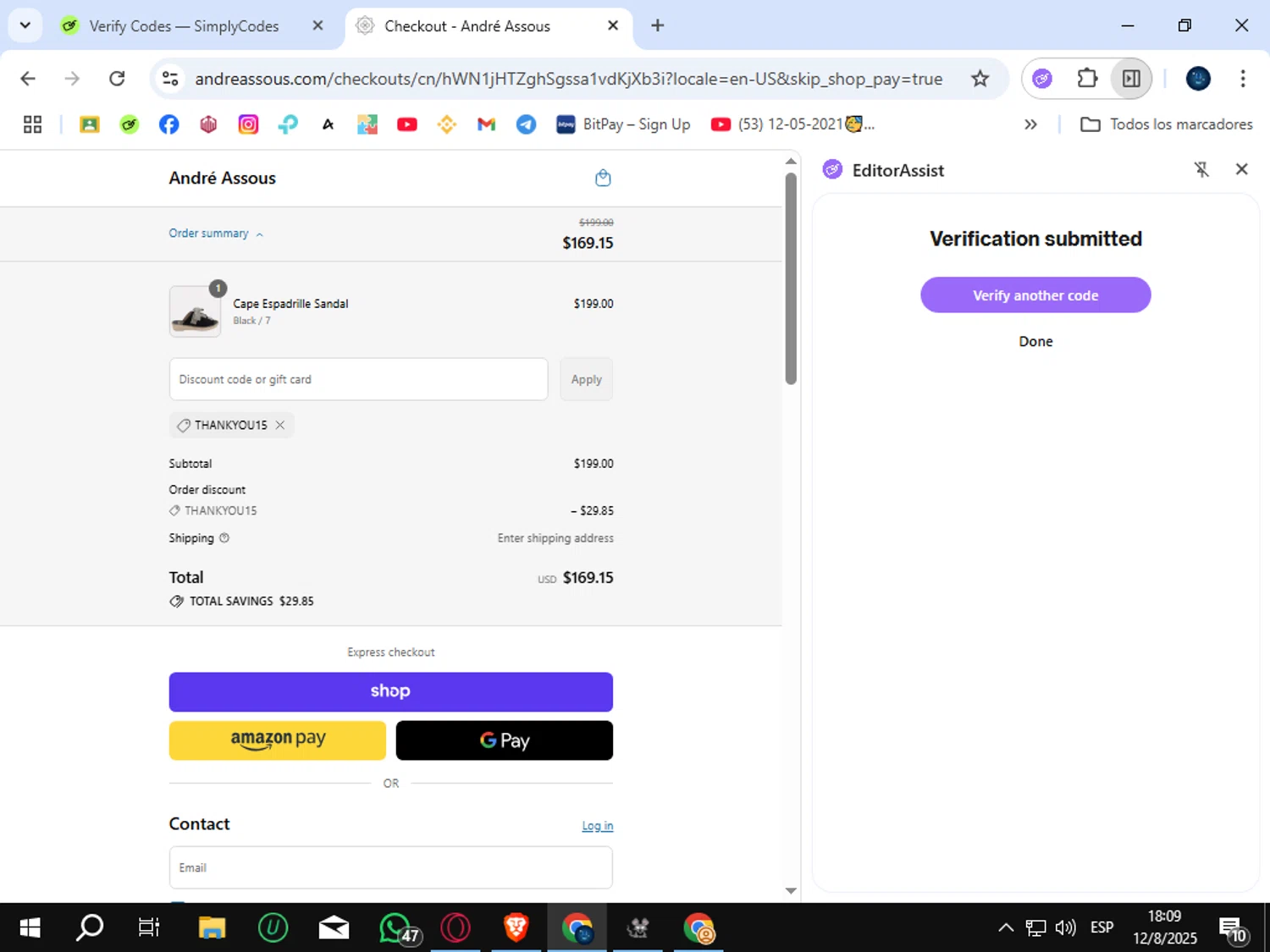Image resolution: width=1270 pixels, height=952 pixels.
Task: Click Verify another code button
Action: tap(1035, 295)
